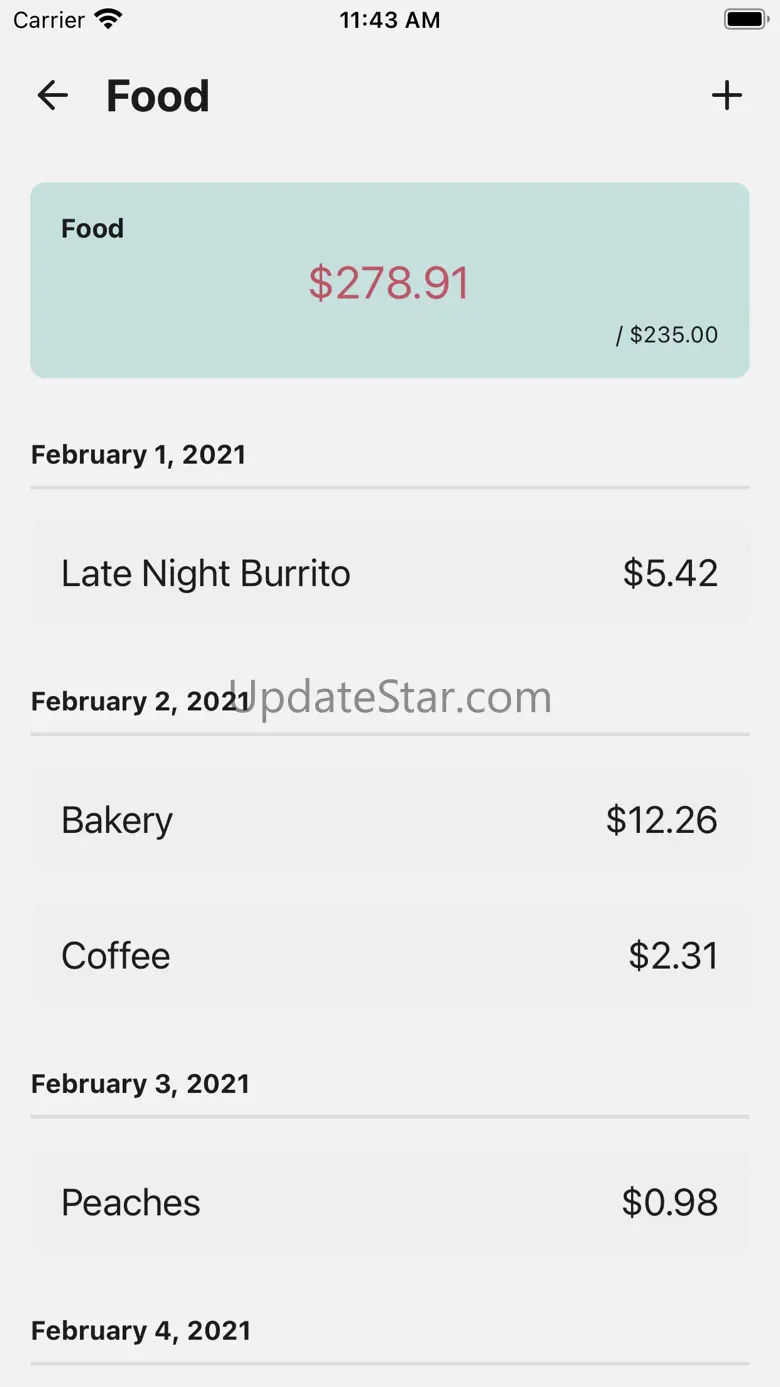Image resolution: width=780 pixels, height=1387 pixels.
Task: Tap the February 4, 2021 header
Action: 140,1331
